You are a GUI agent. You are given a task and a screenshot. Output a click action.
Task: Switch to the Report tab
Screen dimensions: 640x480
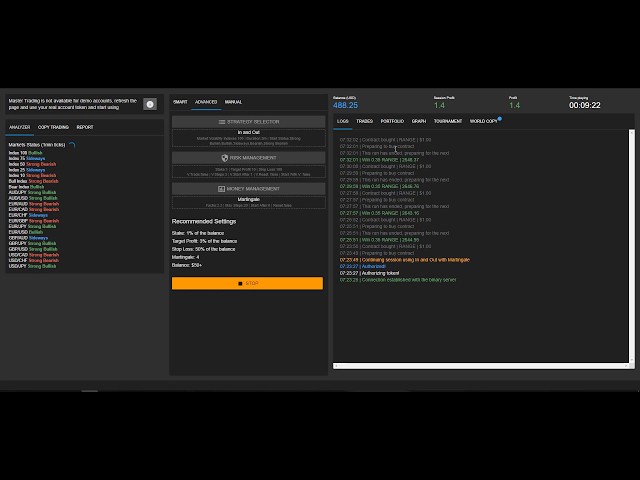85,127
